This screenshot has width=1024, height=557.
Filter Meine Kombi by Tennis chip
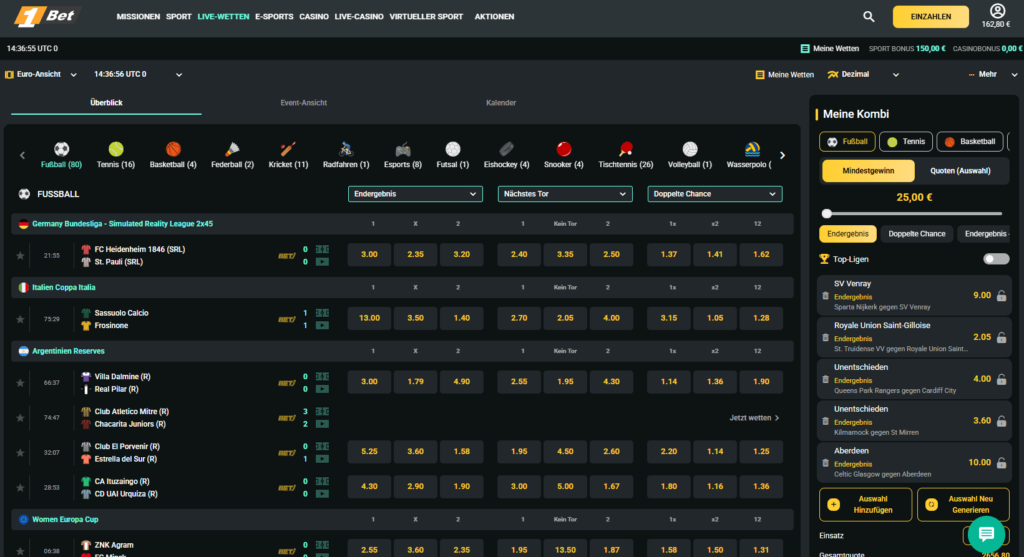pyautogui.click(x=906, y=142)
